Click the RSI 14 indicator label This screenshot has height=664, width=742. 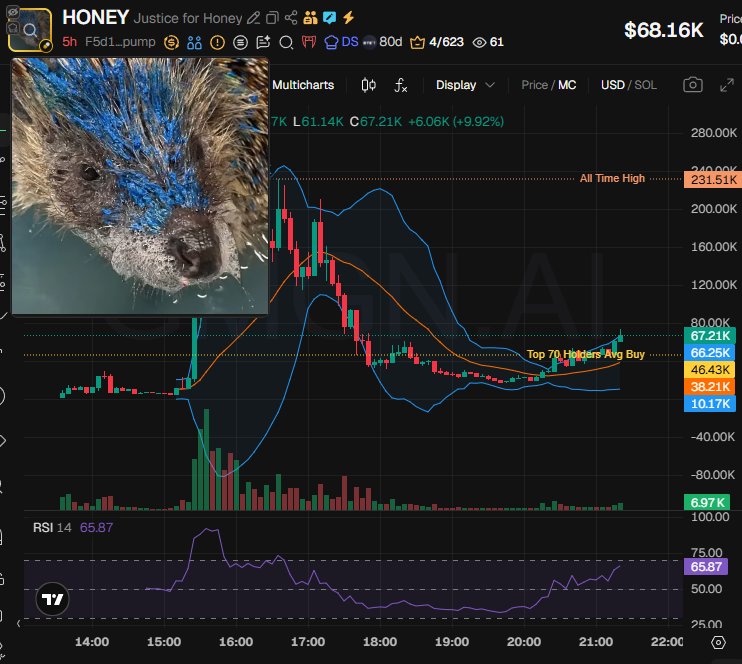[x=52, y=528]
